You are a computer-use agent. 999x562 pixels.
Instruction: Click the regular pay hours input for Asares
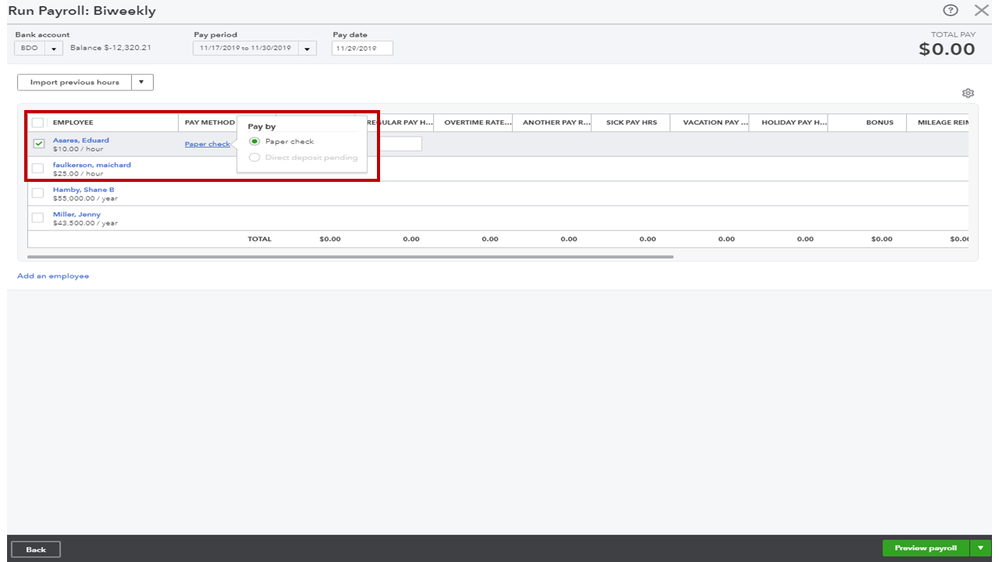400,144
